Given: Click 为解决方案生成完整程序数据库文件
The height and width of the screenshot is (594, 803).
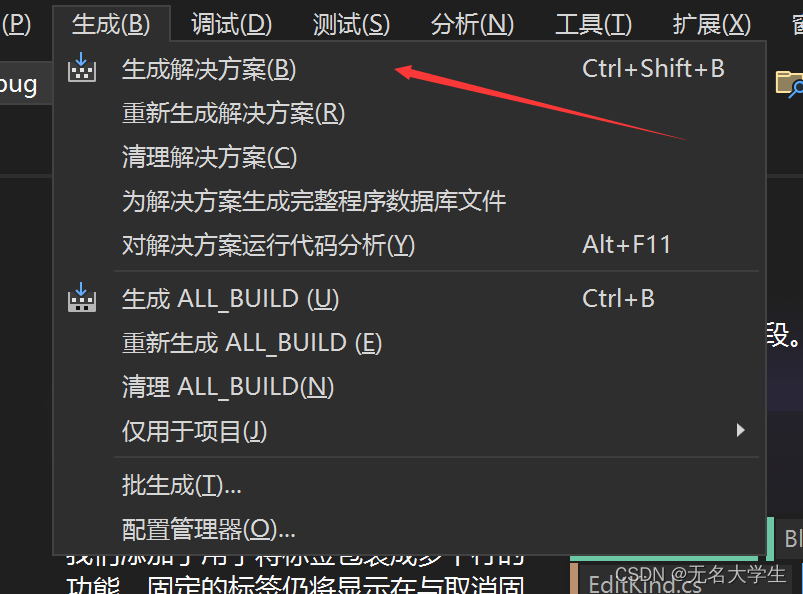Looking at the screenshot, I should (x=409, y=201).
